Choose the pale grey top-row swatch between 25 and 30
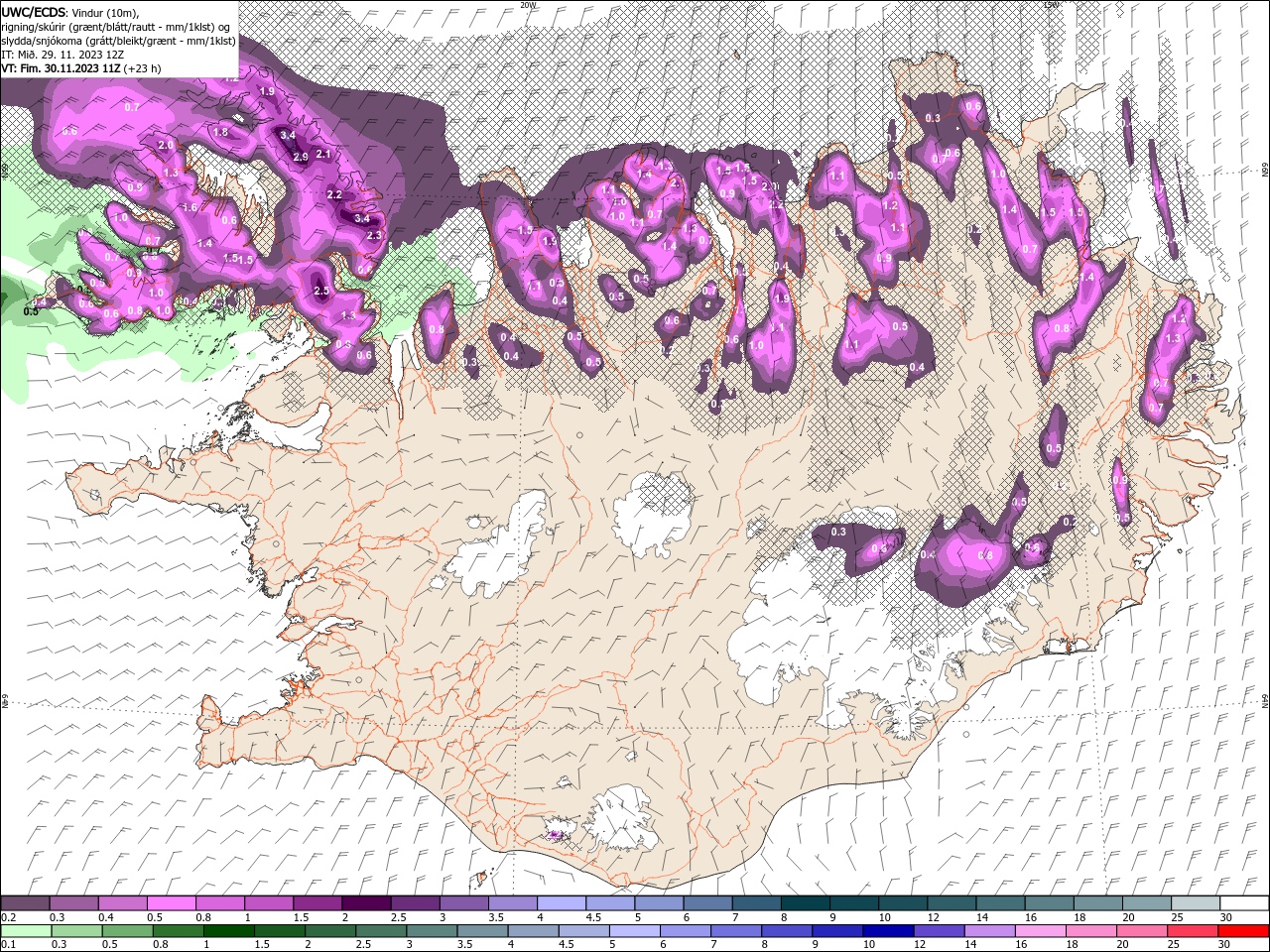The width and height of the screenshot is (1270, 952). (x=1196, y=903)
